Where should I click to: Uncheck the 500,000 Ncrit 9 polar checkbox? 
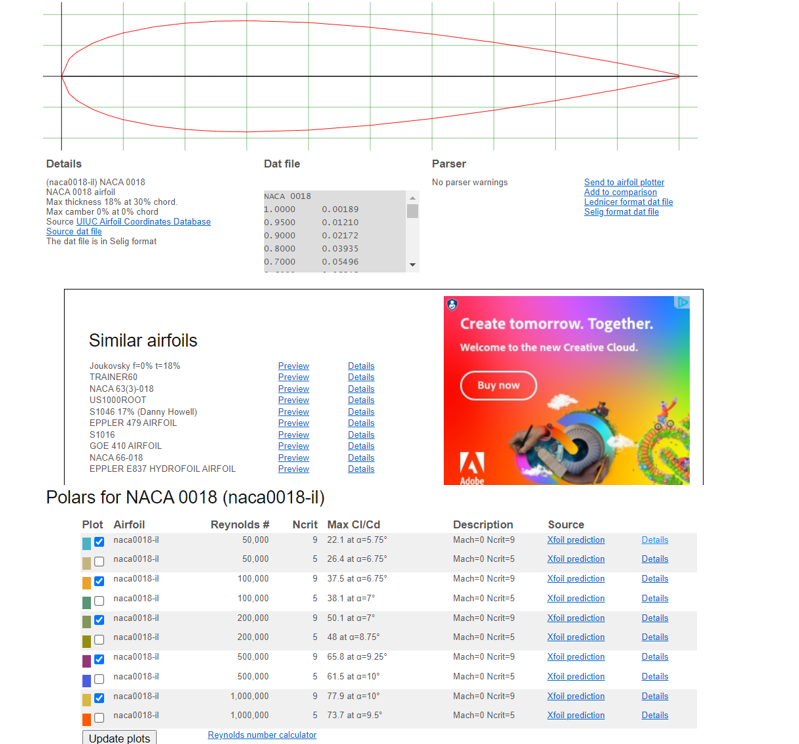(x=99, y=659)
